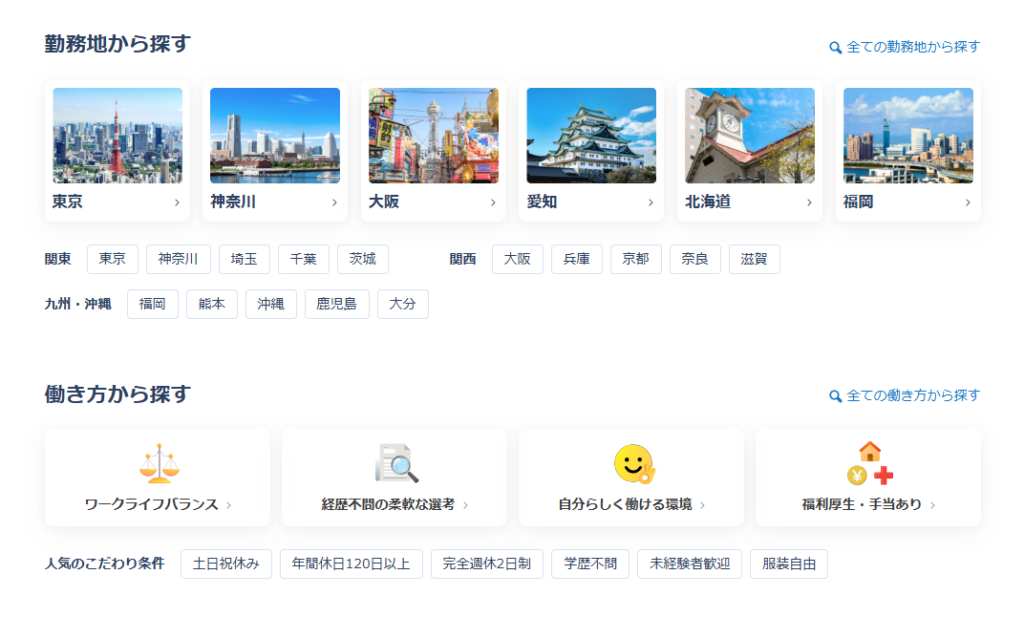Open the 自分らしく働ける環境 label
This screenshot has height=617, width=1024.
pos(625,505)
